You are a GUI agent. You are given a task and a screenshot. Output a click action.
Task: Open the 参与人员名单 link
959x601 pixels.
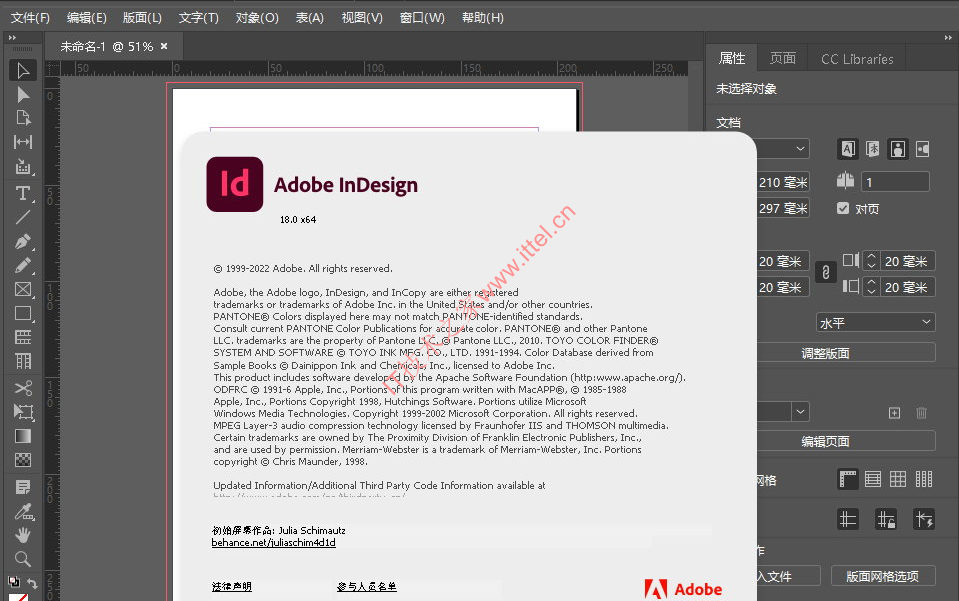point(366,586)
